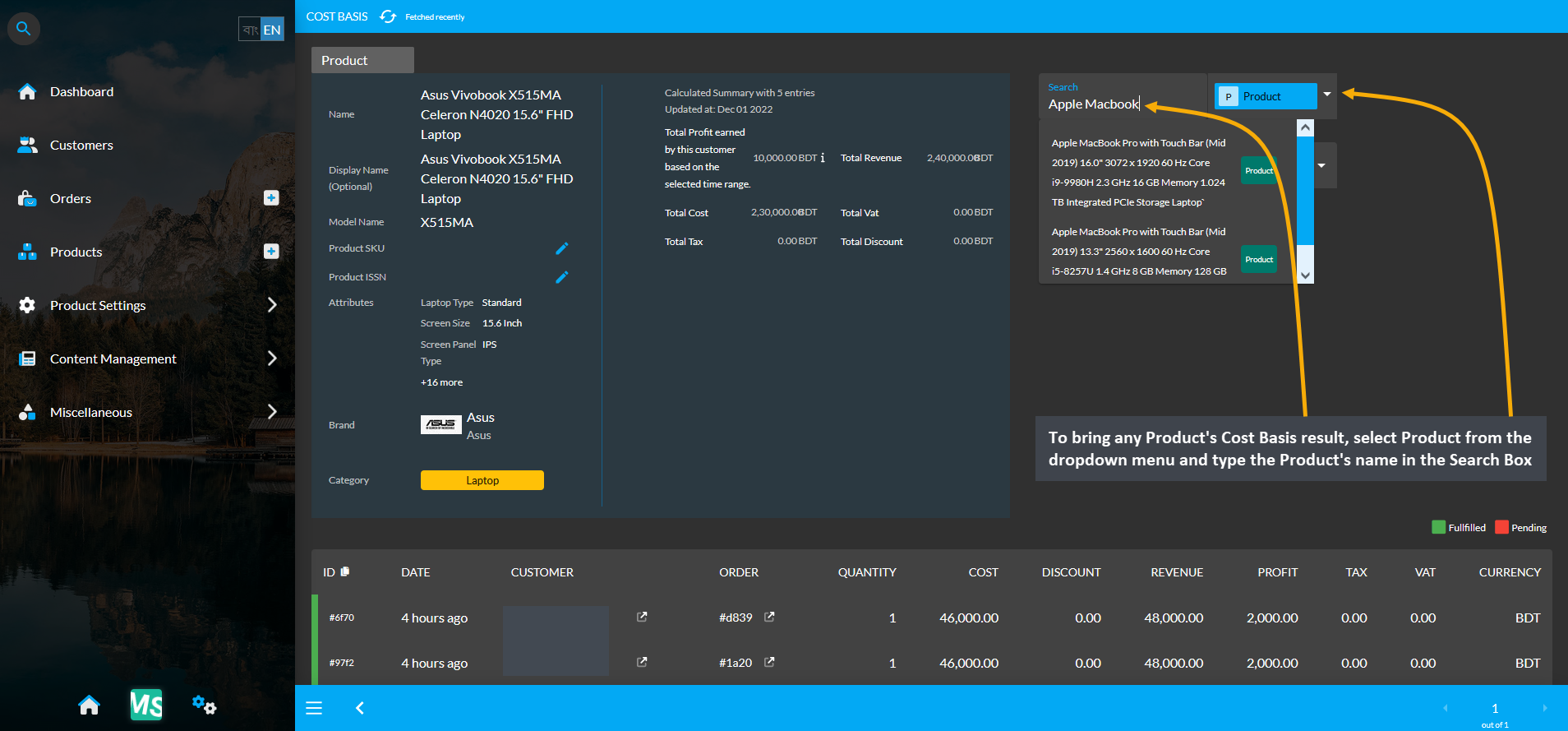Expand the Content Management submenu
The width and height of the screenshot is (1568, 731).
coord(272,359)
